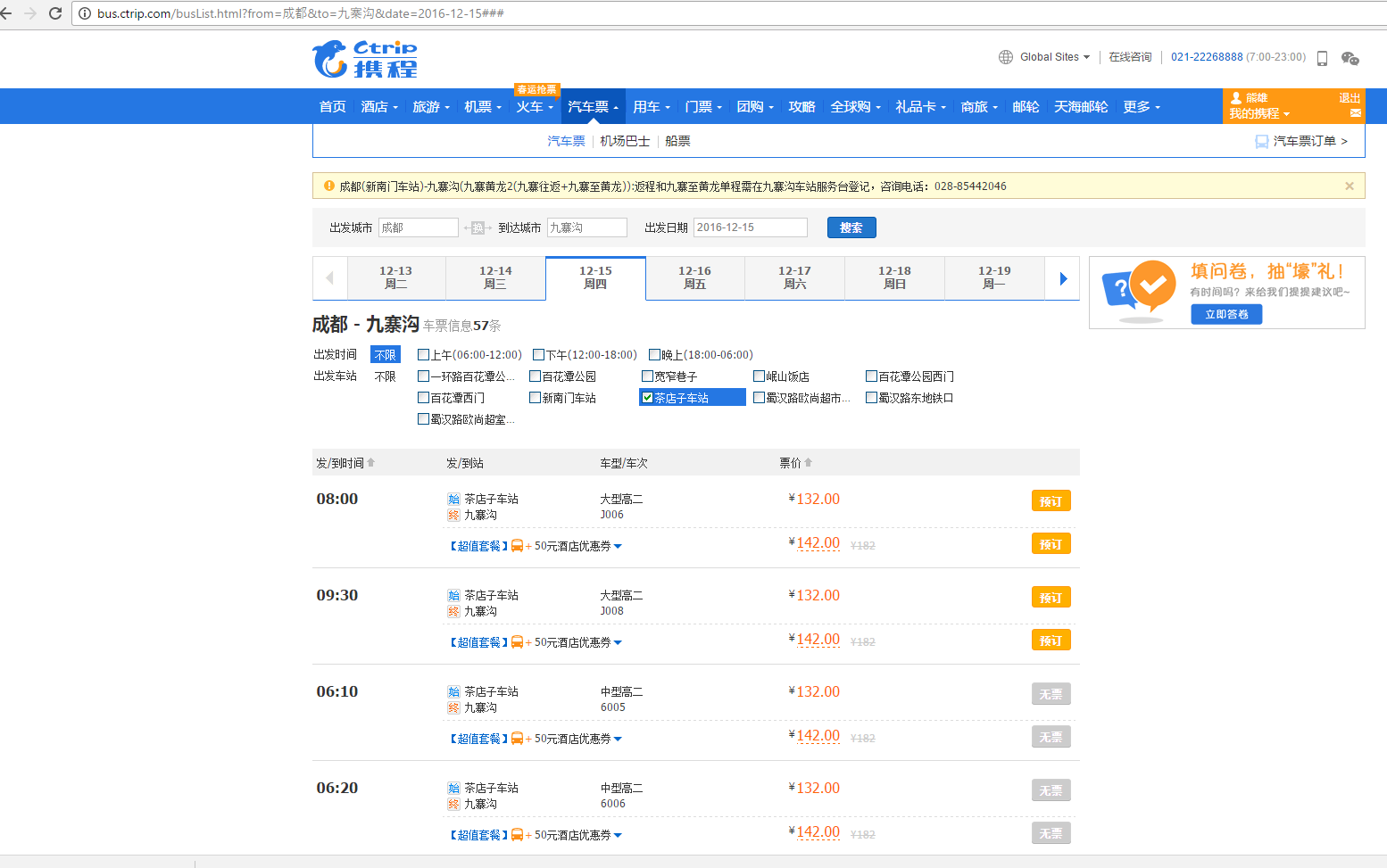Select the 12-16 周五 date tab
The height and width of the screenshot is (868, 1387).
tap(694, 278)
